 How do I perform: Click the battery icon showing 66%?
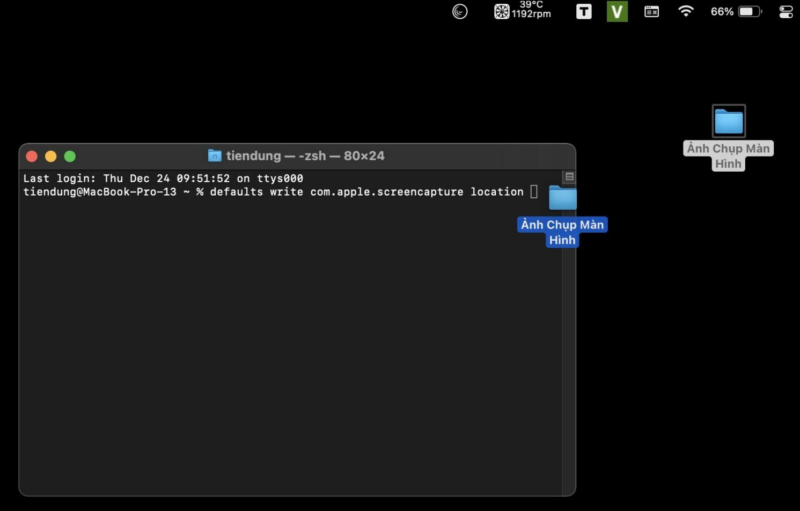(750, 12)
